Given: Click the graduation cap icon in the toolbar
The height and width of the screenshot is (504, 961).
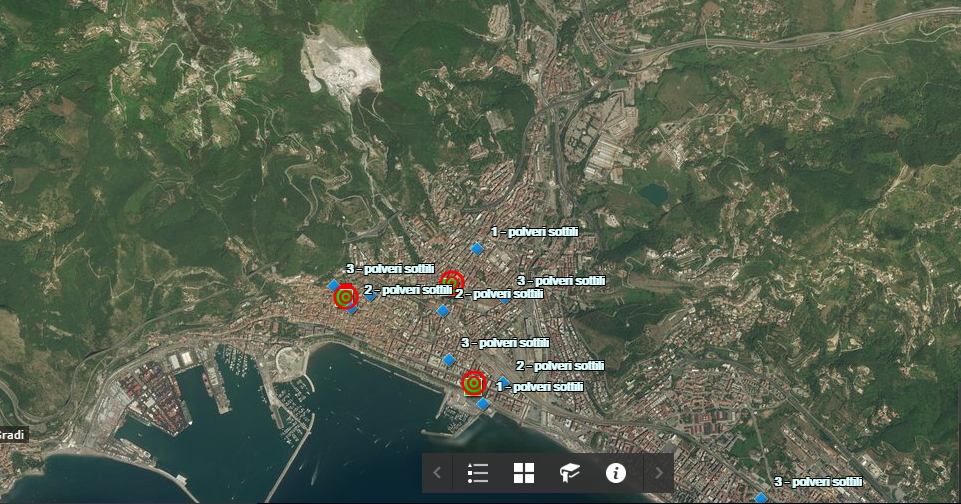Looking at the screenshot, I should point(570,473).
